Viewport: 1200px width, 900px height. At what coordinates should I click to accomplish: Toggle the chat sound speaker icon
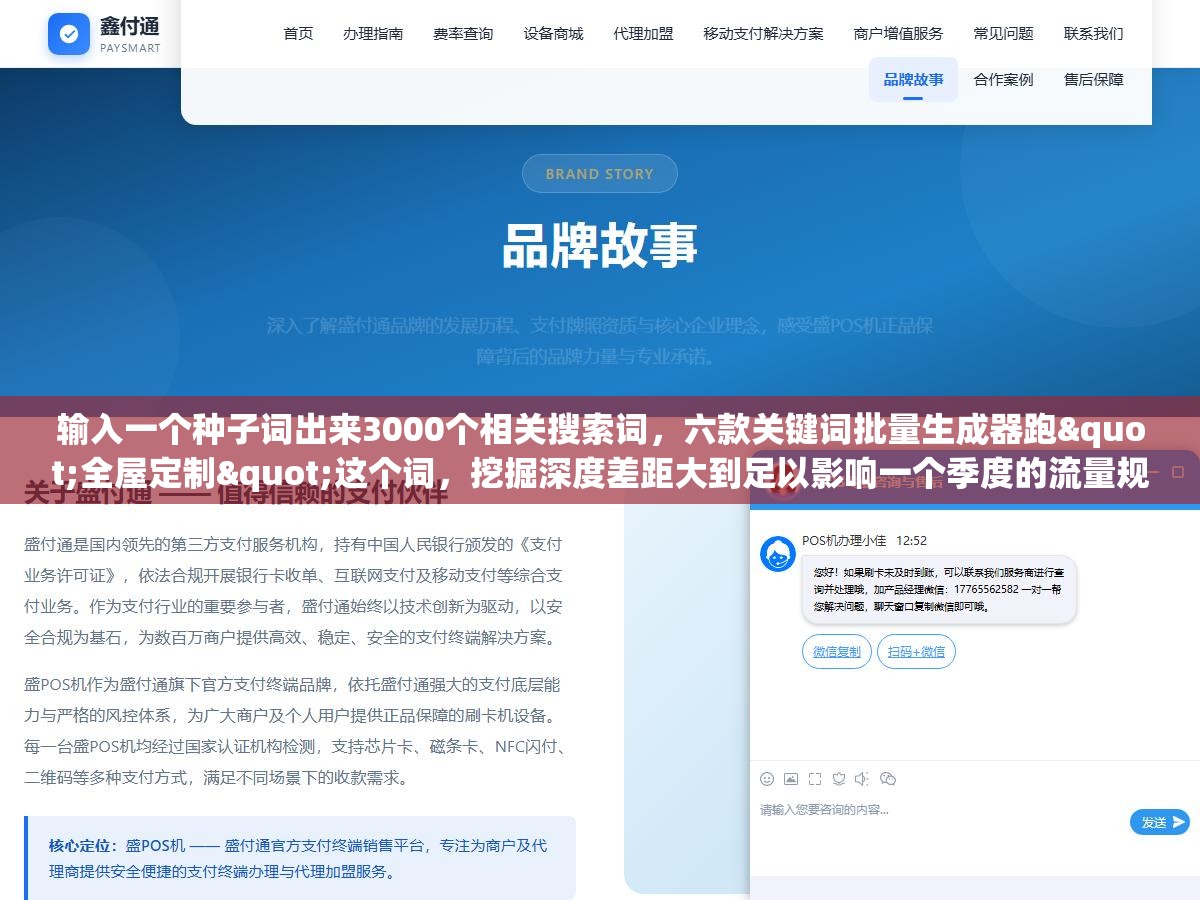tap(863, 778)
